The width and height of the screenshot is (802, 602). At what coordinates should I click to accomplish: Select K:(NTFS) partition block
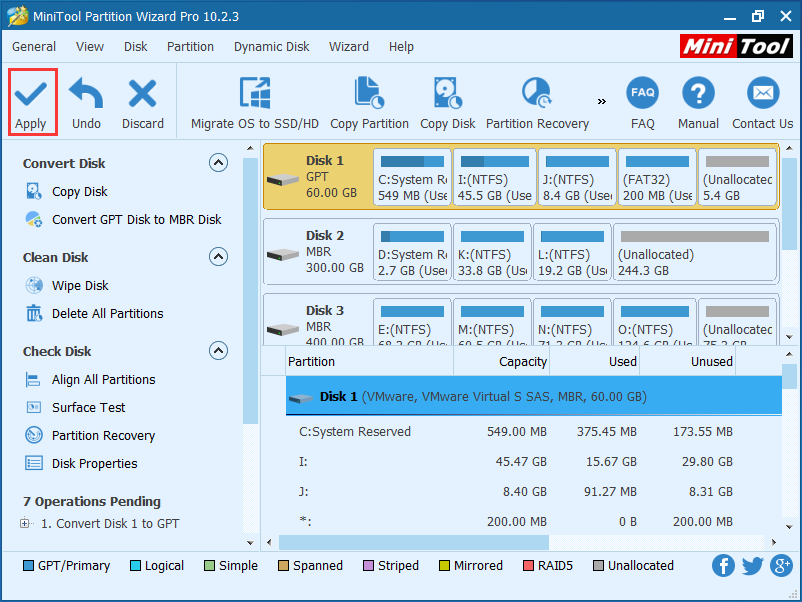click(x=492, y=252)
